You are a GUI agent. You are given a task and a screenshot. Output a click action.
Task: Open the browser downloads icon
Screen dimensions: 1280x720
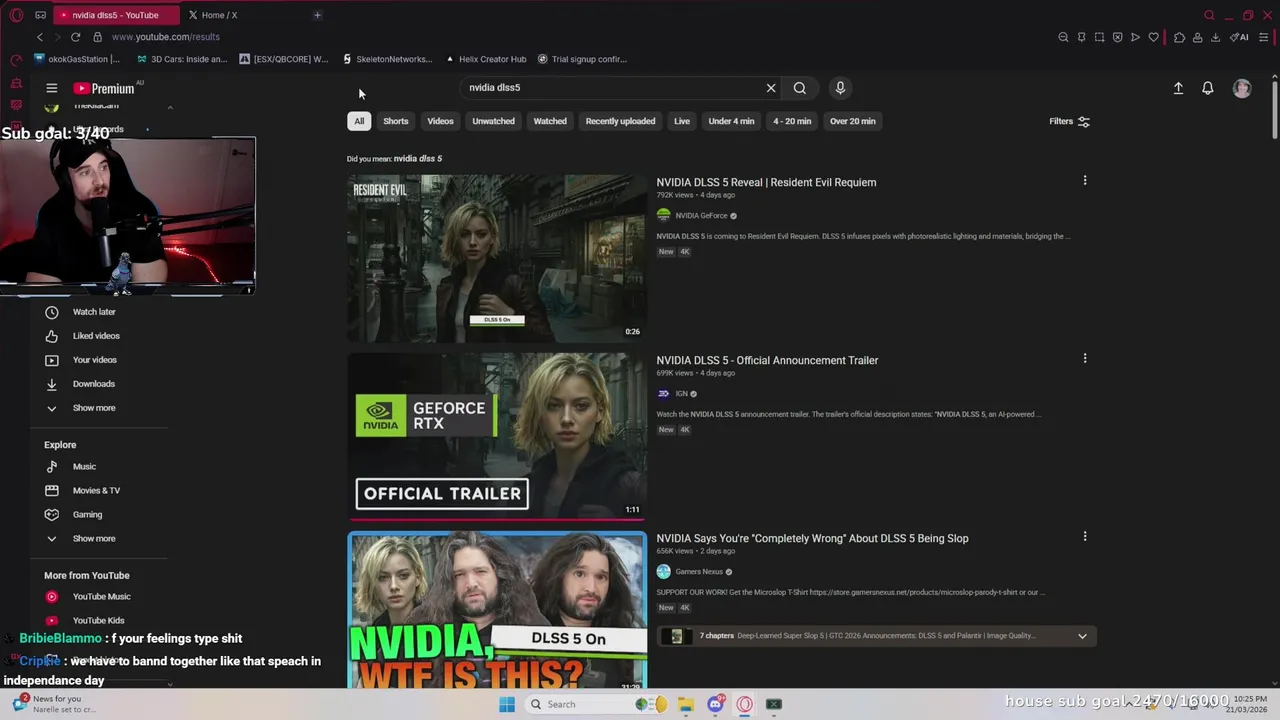click(x=1215, y=37)
